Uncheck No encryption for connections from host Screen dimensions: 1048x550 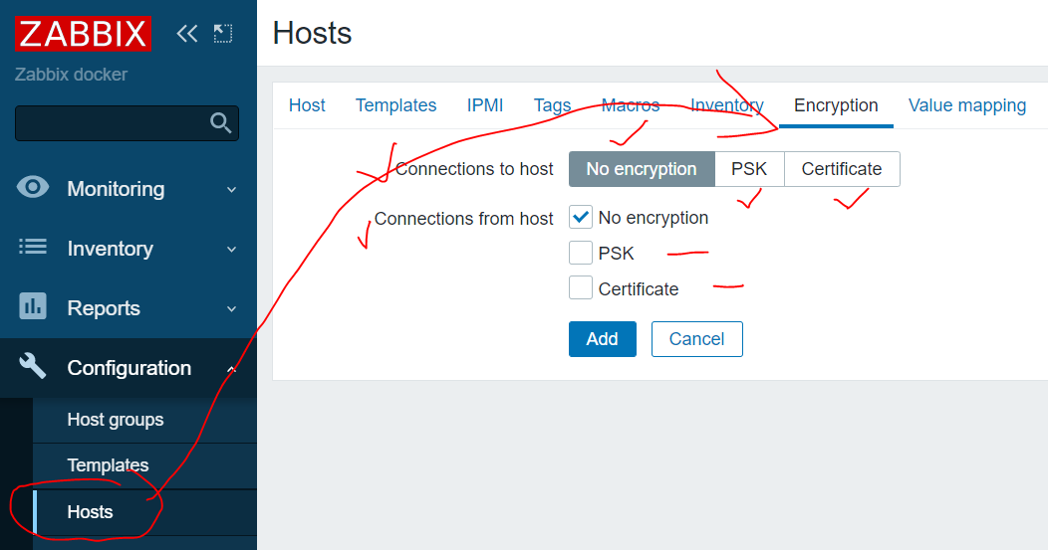580,217
